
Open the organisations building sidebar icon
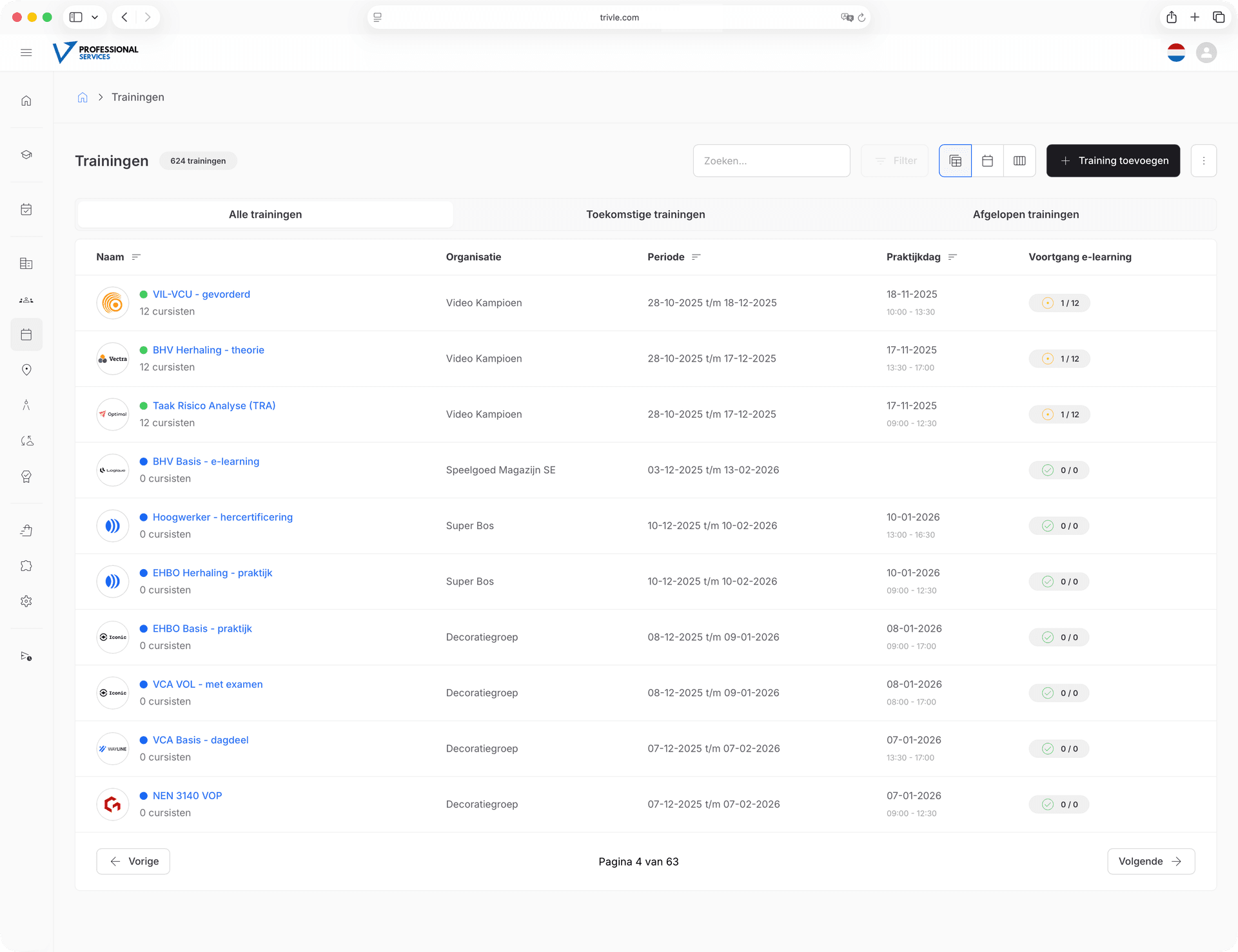click(x=26, y=264)
